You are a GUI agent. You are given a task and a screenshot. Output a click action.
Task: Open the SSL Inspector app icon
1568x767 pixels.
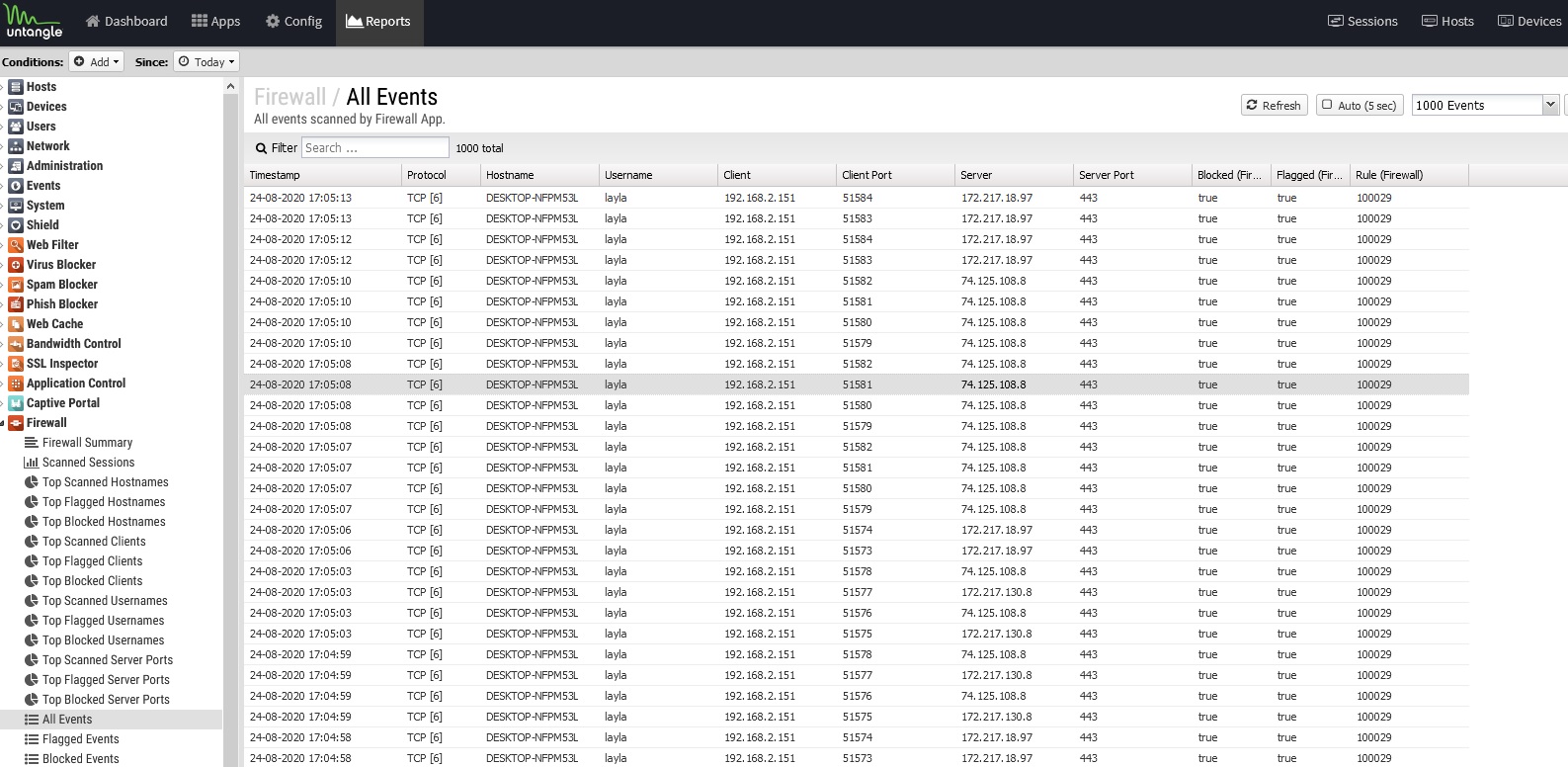(16, 364)
